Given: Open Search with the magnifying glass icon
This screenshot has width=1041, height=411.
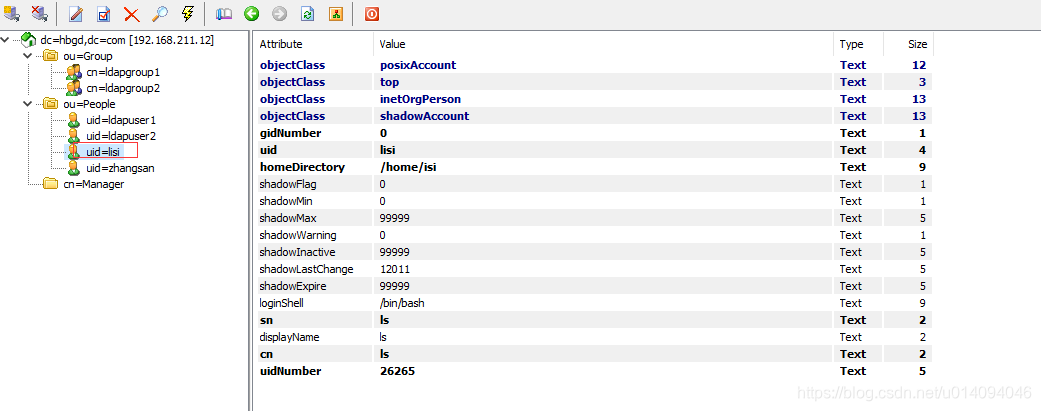Looking at the screenshot, I should 159,13.
